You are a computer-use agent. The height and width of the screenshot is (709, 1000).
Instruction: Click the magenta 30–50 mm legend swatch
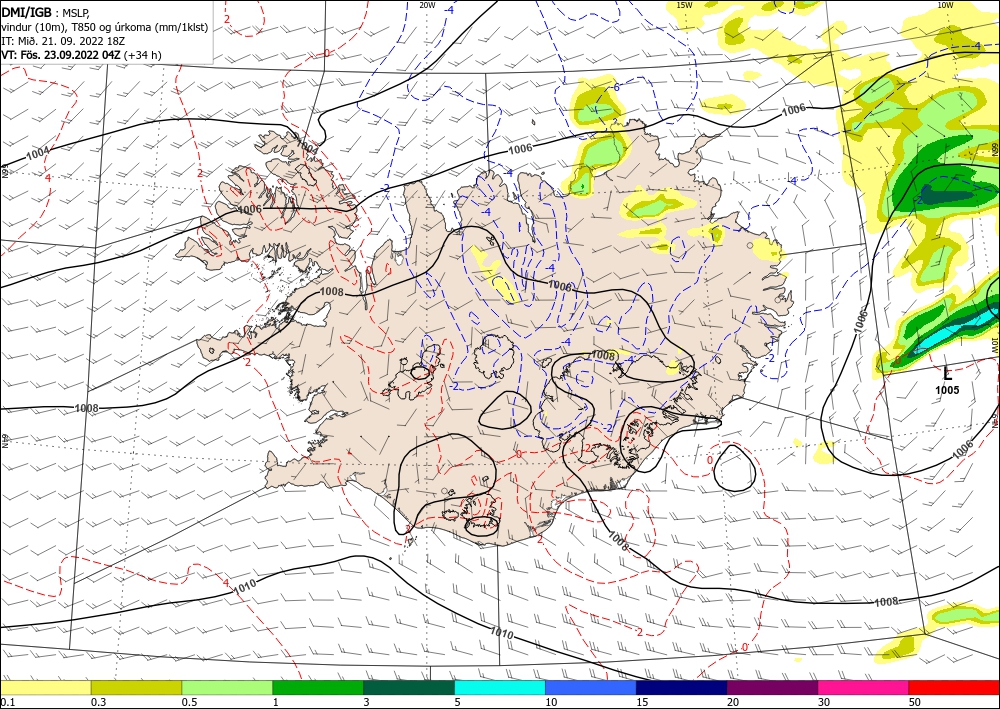864,687
